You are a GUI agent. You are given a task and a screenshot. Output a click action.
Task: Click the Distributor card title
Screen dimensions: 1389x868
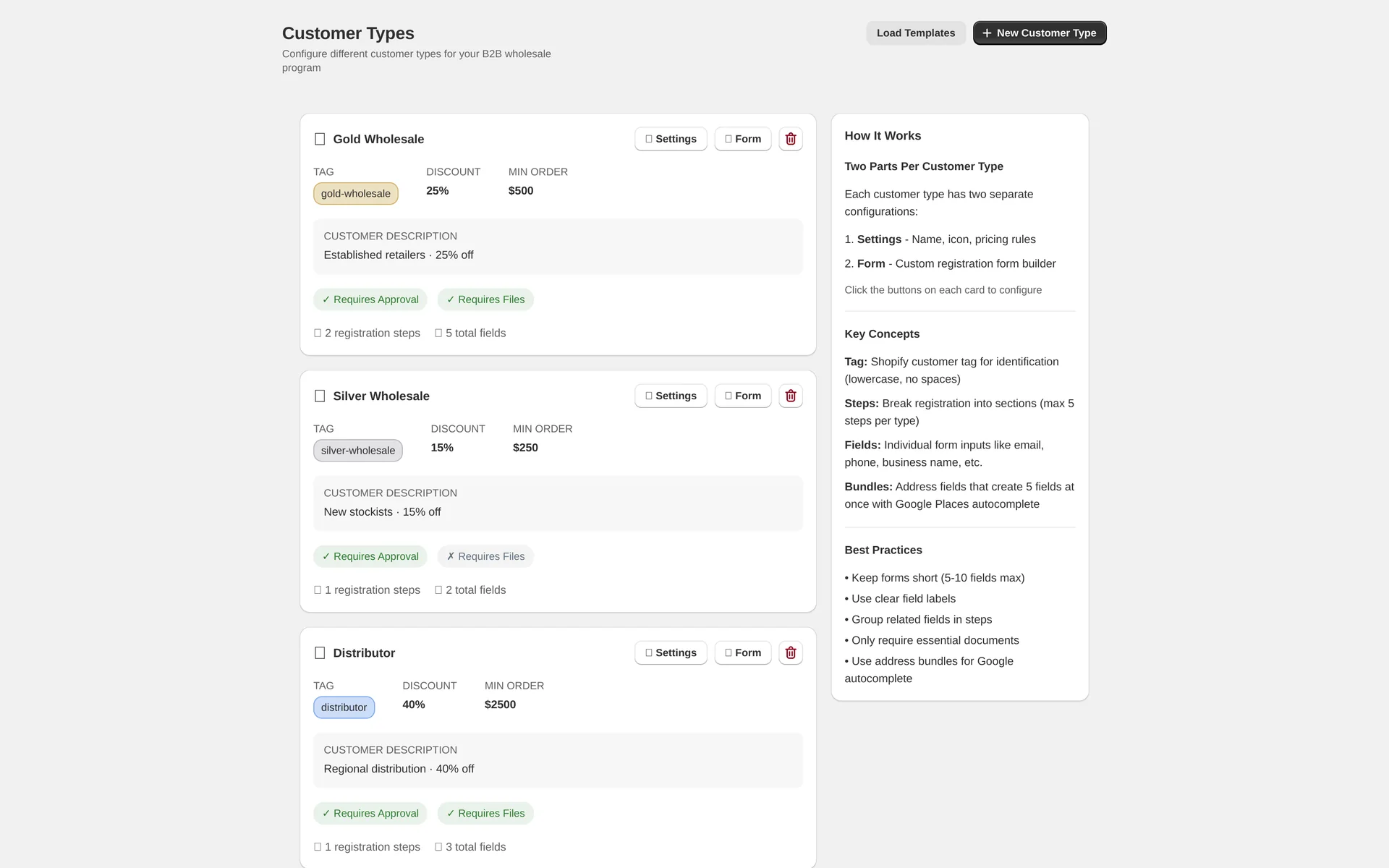pyautogui.click(x=364, y=652)
